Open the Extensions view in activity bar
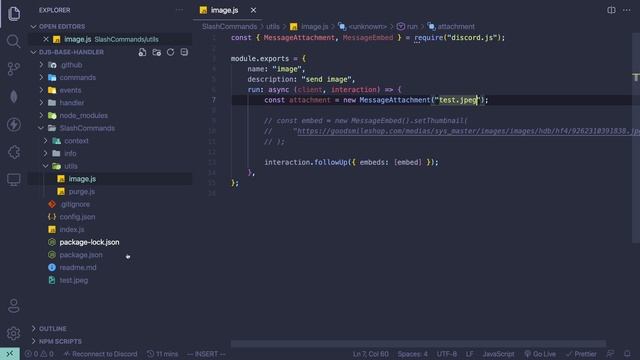 point(13,152)
